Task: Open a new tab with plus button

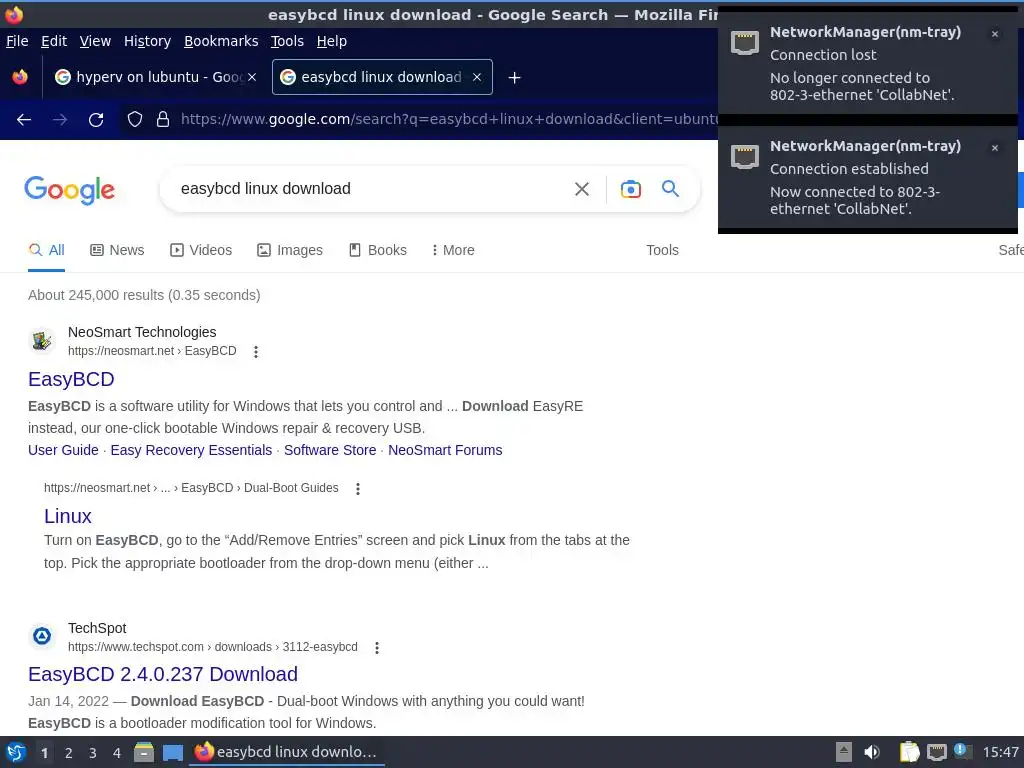Action: coord(515,78)
